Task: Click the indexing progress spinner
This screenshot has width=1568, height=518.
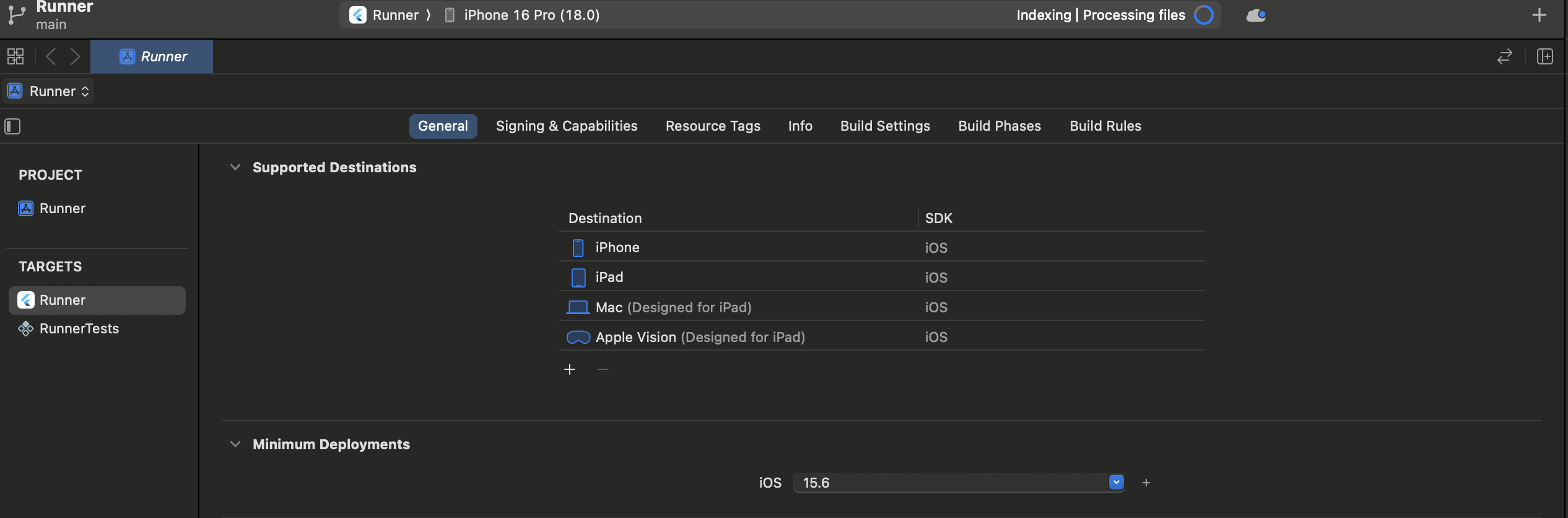Action: pyautogui.click(x=1203, y=15)
